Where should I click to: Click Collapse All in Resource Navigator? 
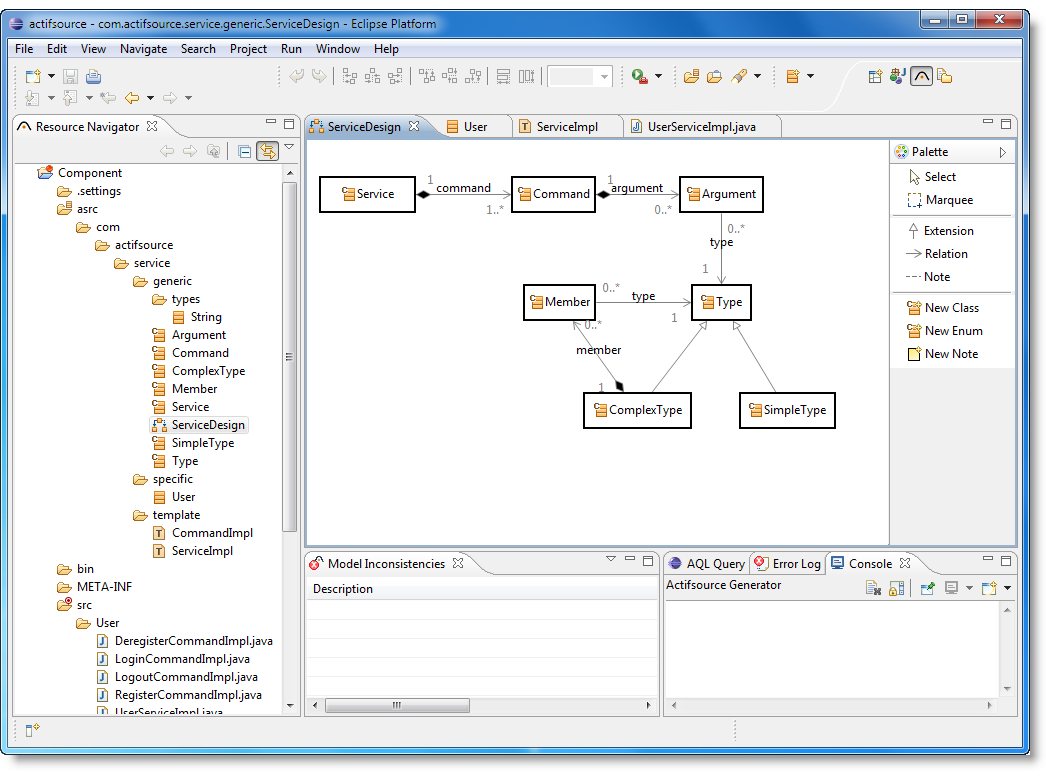[x=244, y=151]
